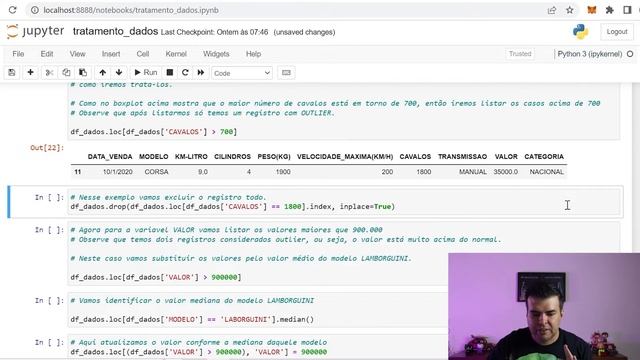Image resolution: width=640 pixels, height=360 pixels.
Task: Open the browser extensions puzzle icon
Action: [x=610, y=10]
